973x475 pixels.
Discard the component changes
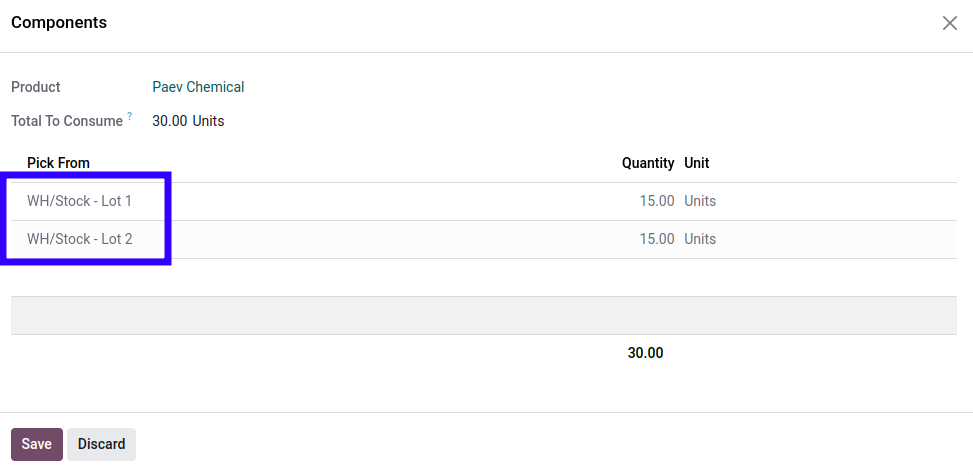click(101, 444)
